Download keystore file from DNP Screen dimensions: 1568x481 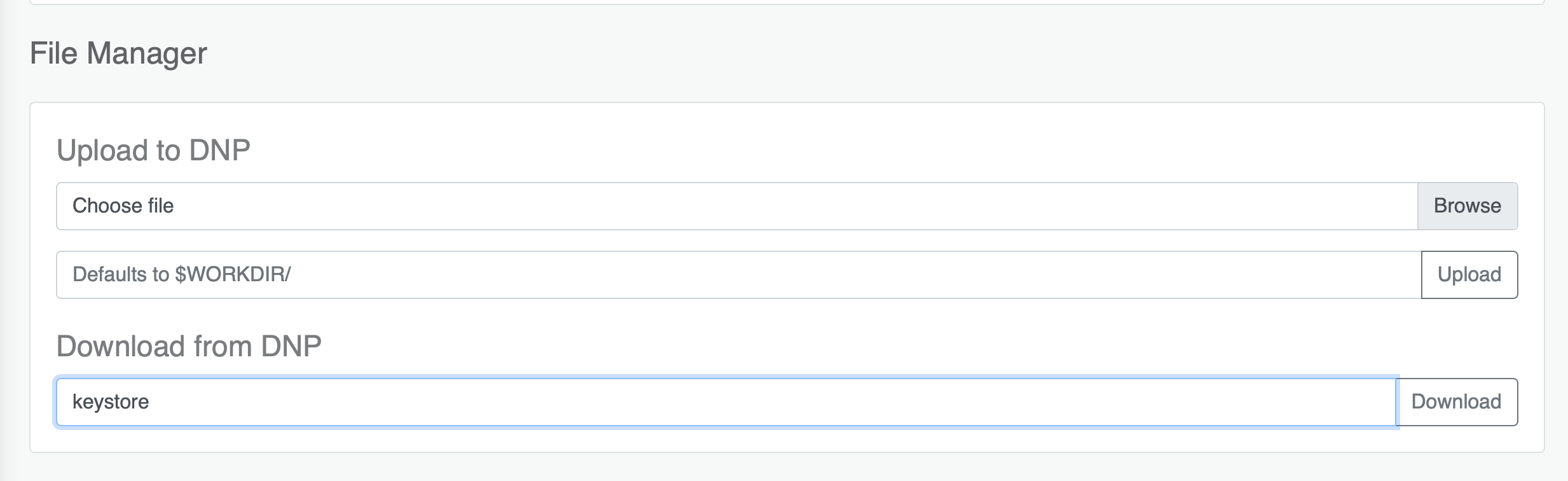pos(1457,402)
